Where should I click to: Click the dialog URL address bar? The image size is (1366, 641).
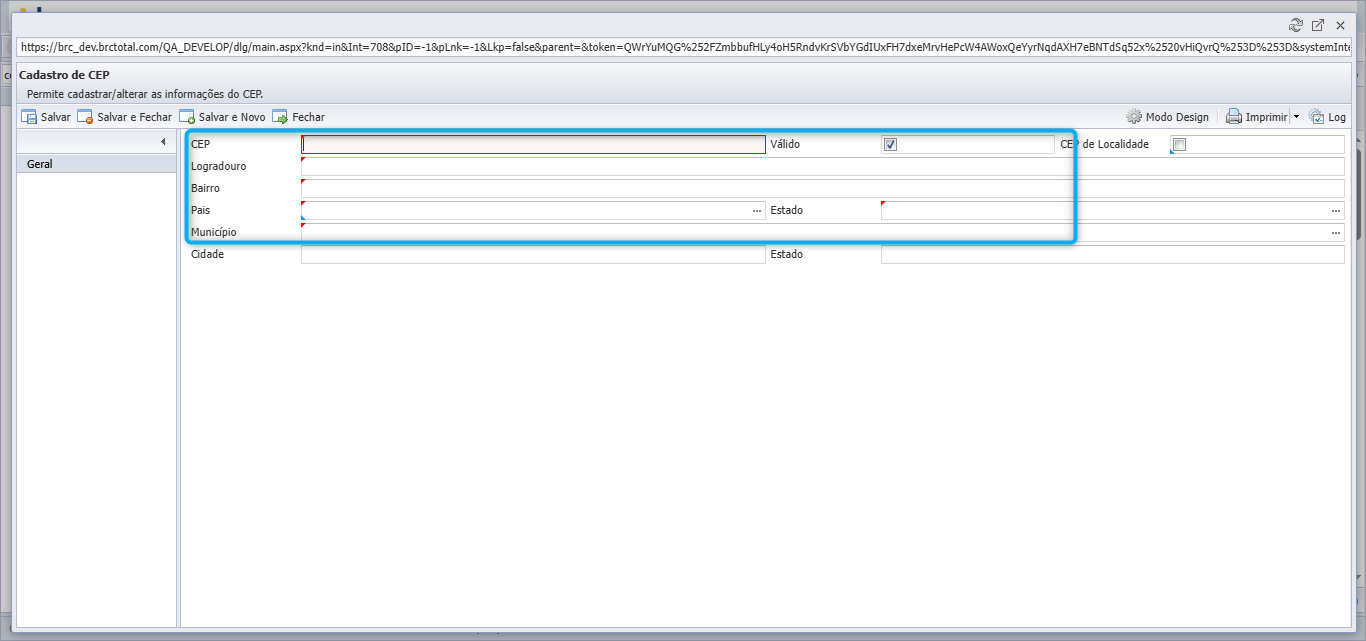pyautogui.click(x=685, y=47)
